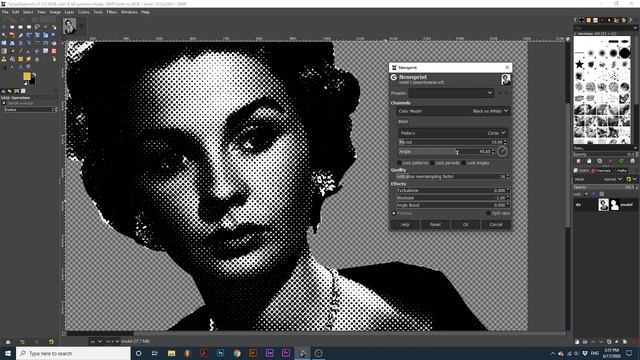Save current settings as named preset
This screenshot has width=640, height=360.
[500, 93]
